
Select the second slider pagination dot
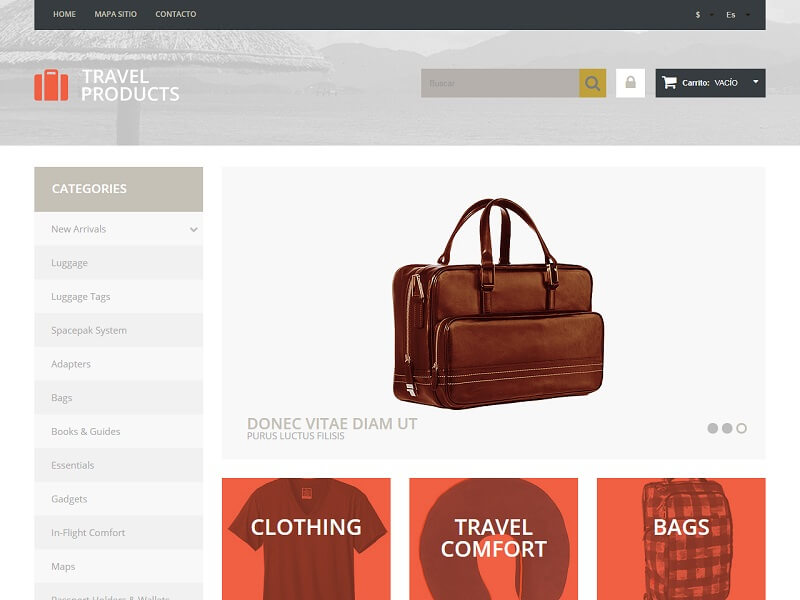point(727,429)
